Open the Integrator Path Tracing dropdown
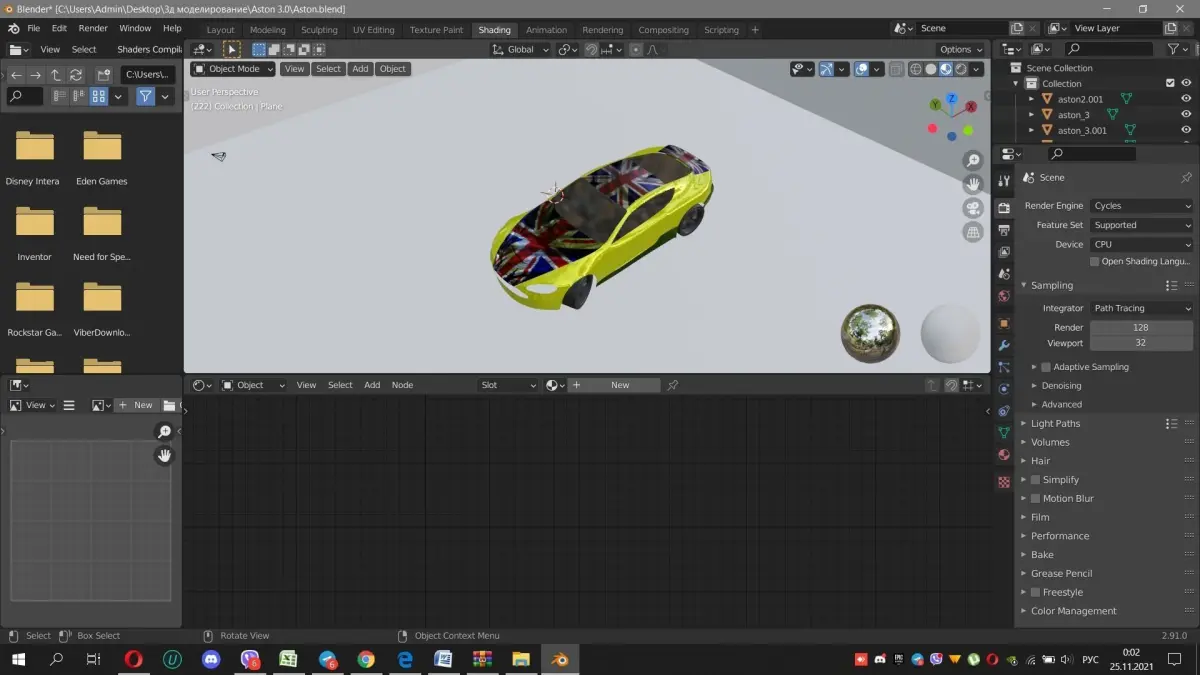 [1141, 308]
